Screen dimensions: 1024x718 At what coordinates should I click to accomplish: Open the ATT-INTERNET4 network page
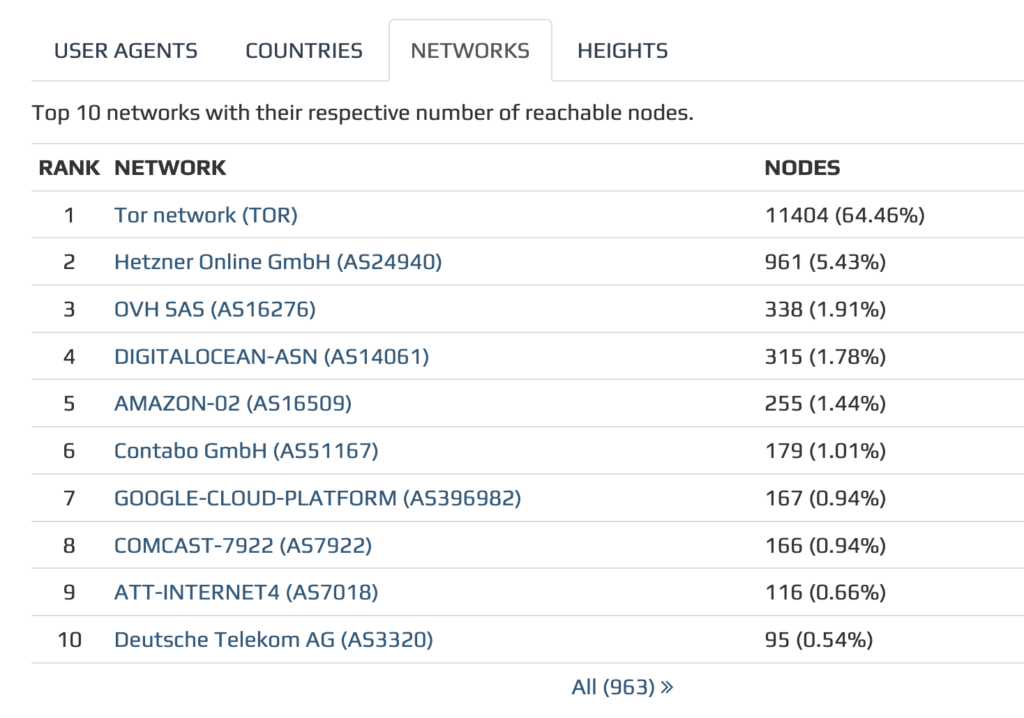[247, 592]
